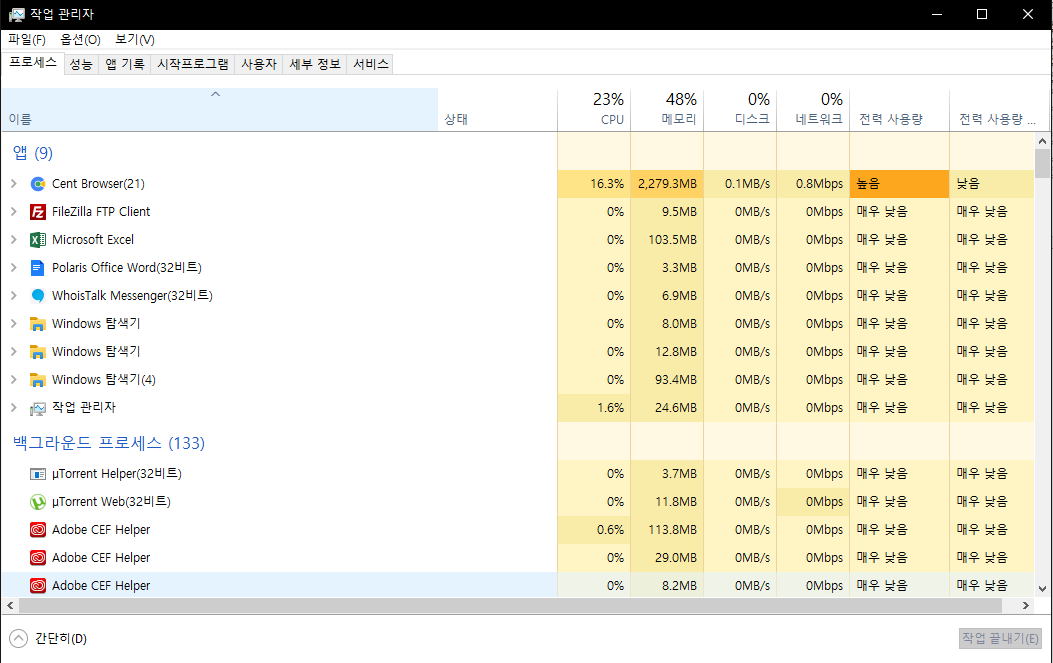This screenshot has height=663, width=1053.
Task: Expand the 작업 관리자 app entry
Action: [13, 408]
